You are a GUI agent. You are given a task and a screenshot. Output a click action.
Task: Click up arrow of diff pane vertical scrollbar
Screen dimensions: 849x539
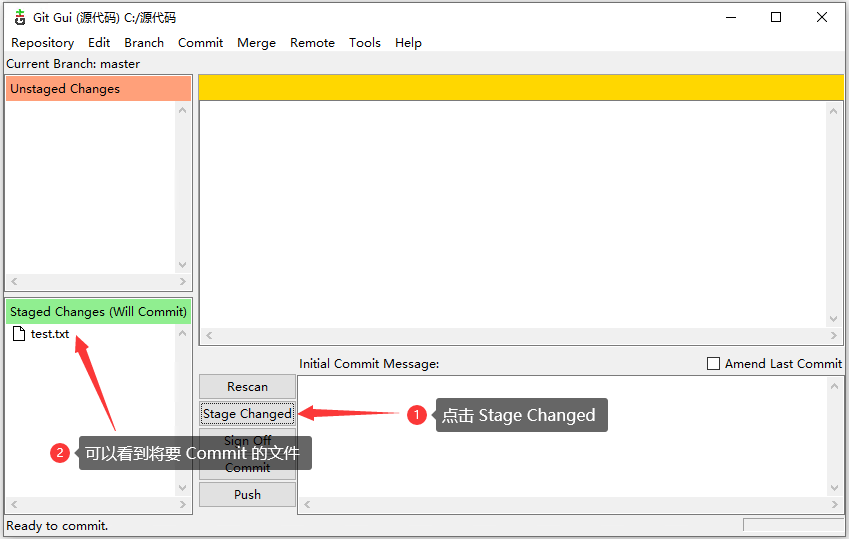pos(834,111)
